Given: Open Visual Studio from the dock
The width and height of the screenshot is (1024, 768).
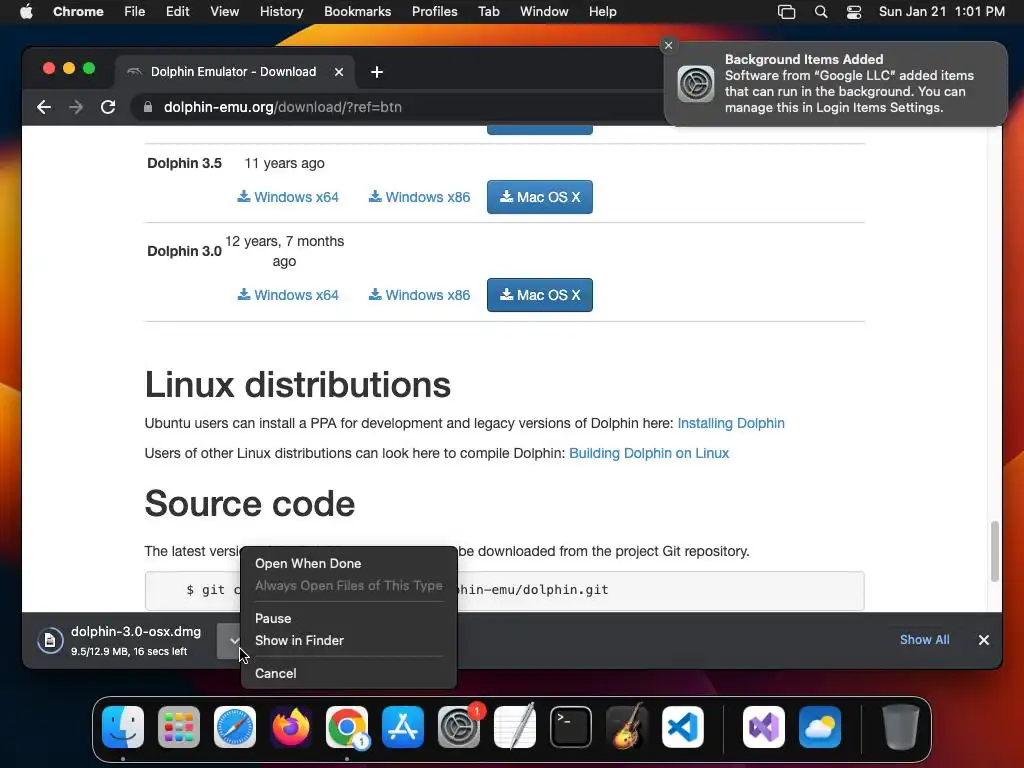Looking at the screenshot, I should pyautogui.click(x=764, y=727).
